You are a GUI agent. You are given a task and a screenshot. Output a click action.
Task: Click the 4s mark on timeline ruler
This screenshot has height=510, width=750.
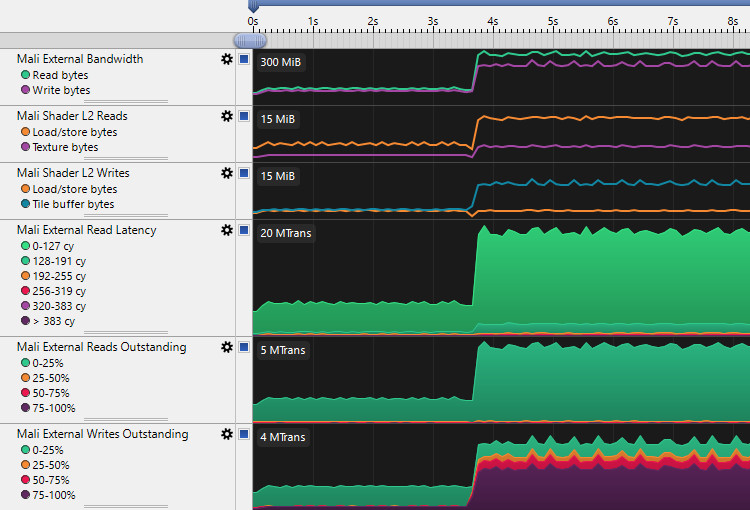(x=492, y=21)
